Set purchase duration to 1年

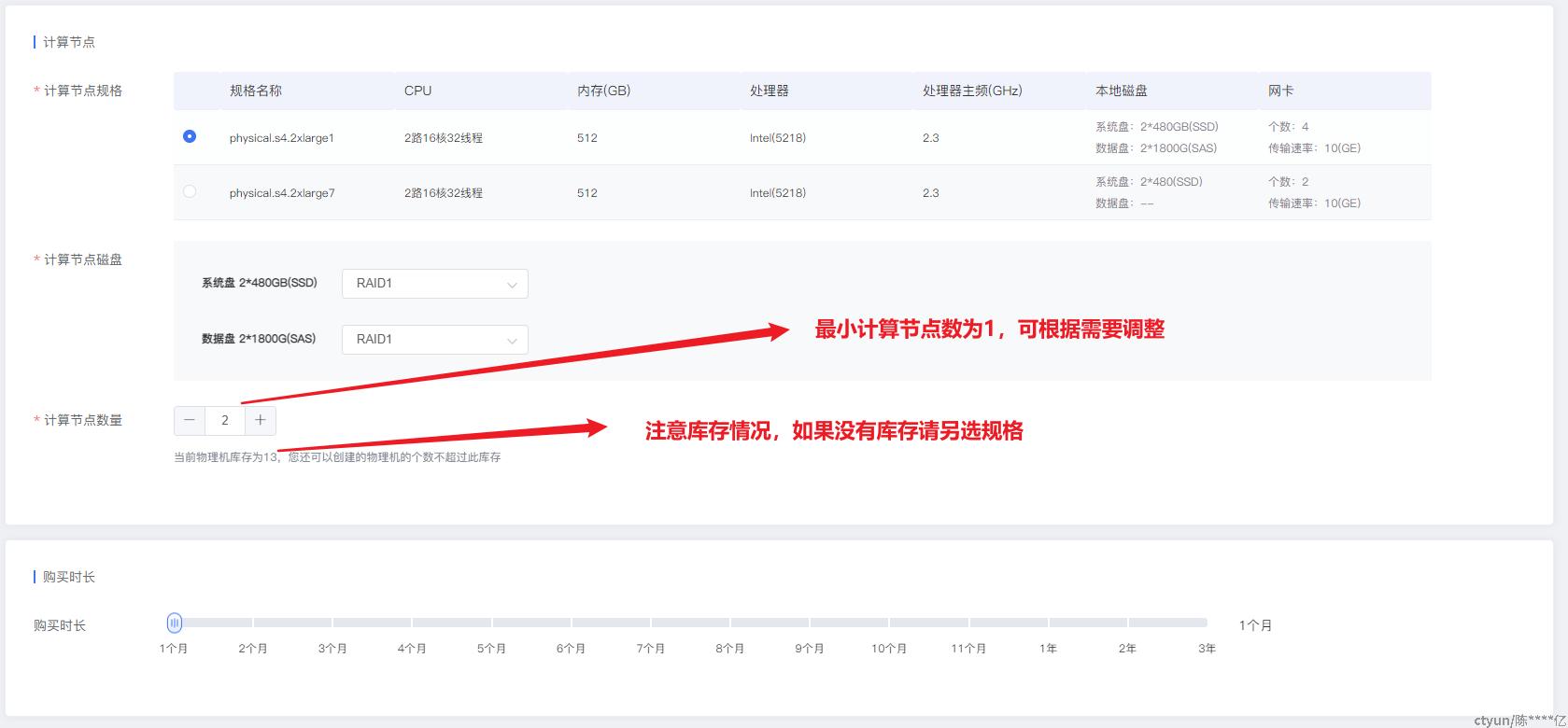pyautogui.click(x=1048, y=623)
